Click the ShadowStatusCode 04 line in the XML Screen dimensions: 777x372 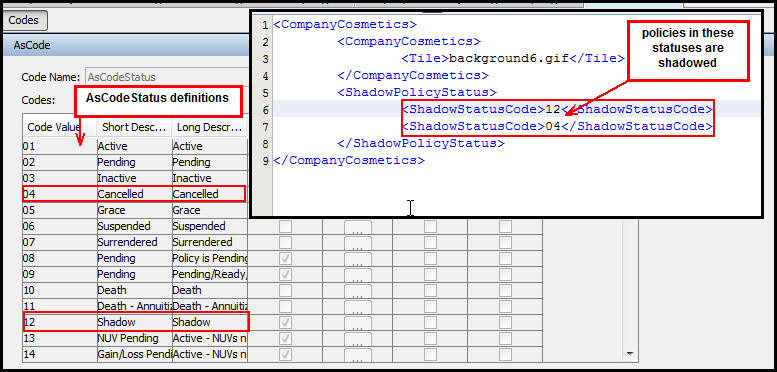557,126
